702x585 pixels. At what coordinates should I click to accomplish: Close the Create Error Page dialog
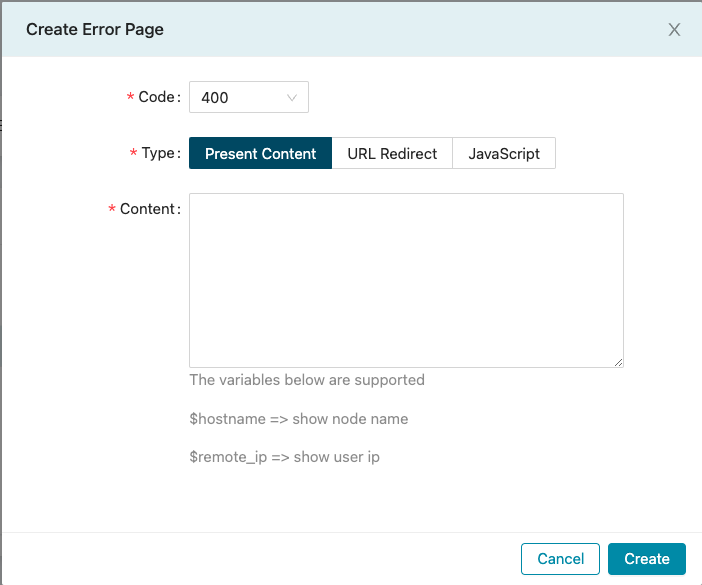674,30
